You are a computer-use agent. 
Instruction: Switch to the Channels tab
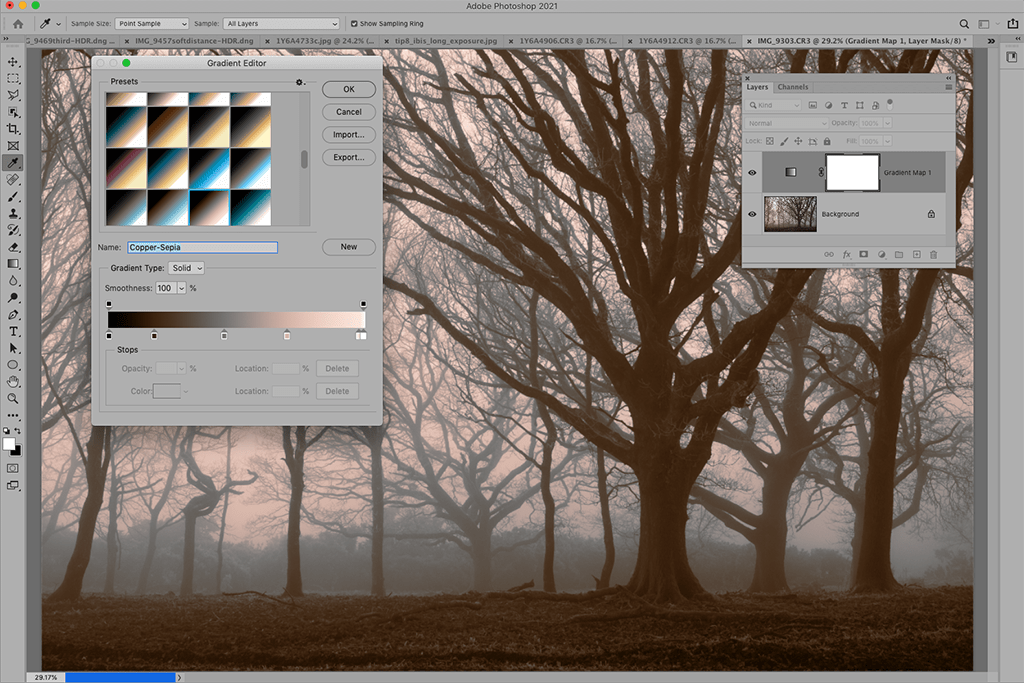[793, 87]
